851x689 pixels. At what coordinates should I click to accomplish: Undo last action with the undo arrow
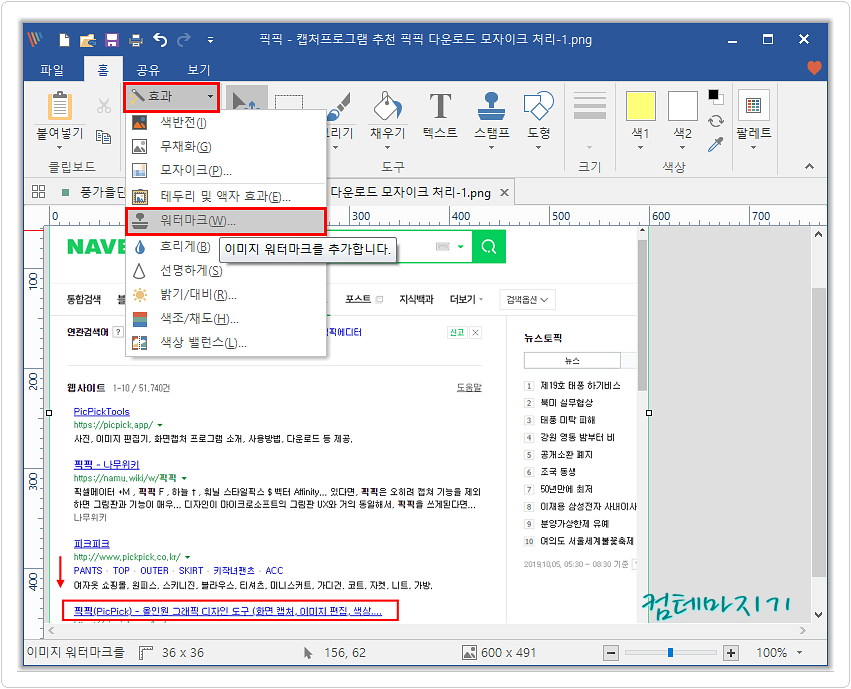pos(160,40)
